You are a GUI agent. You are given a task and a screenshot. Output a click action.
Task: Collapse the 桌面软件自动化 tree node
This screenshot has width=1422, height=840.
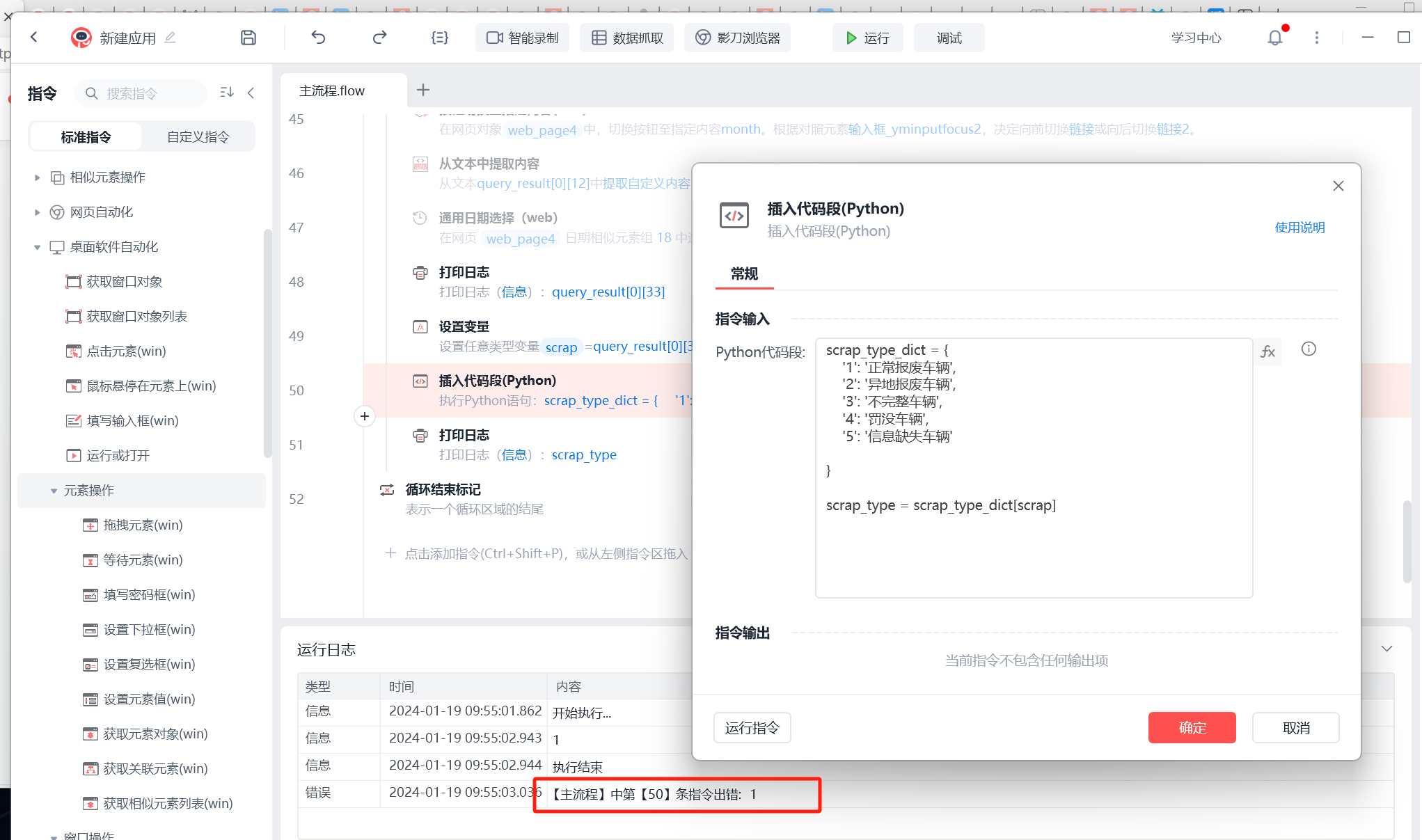tap(38, 247)
